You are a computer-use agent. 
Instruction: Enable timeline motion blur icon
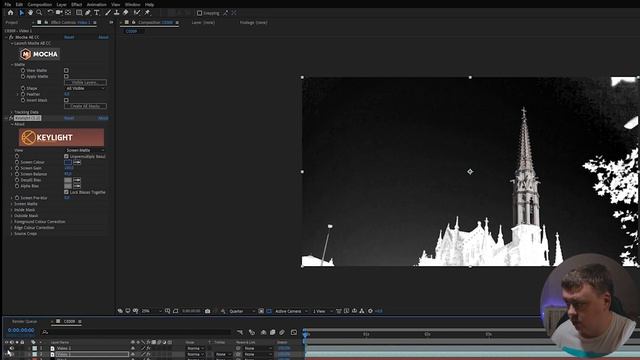[x=282, y=332]
